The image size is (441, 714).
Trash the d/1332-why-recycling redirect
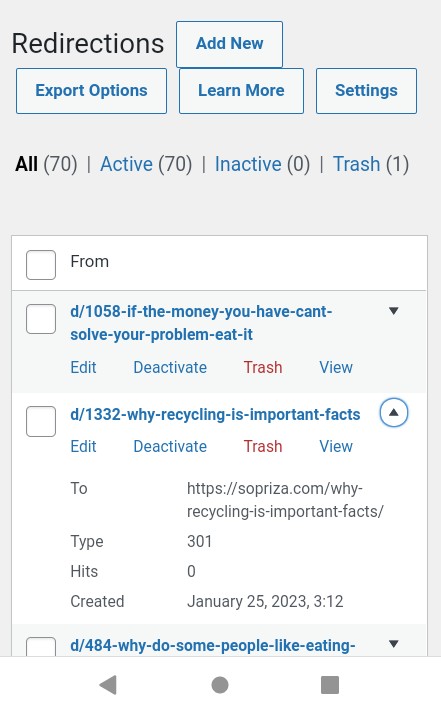[x=263, y=446]
